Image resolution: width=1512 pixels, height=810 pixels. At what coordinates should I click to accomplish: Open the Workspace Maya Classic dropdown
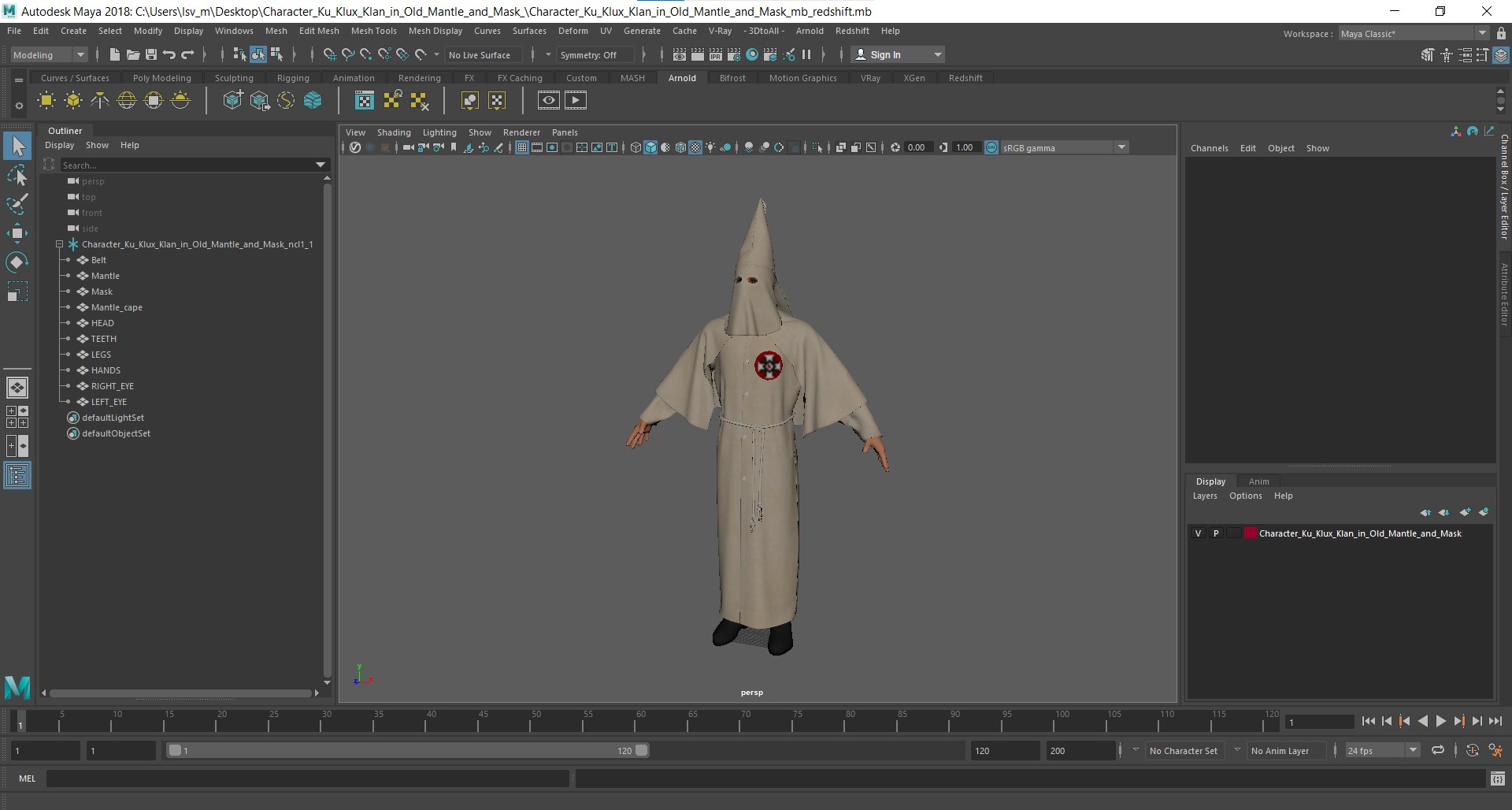(x=1414, y=33)
